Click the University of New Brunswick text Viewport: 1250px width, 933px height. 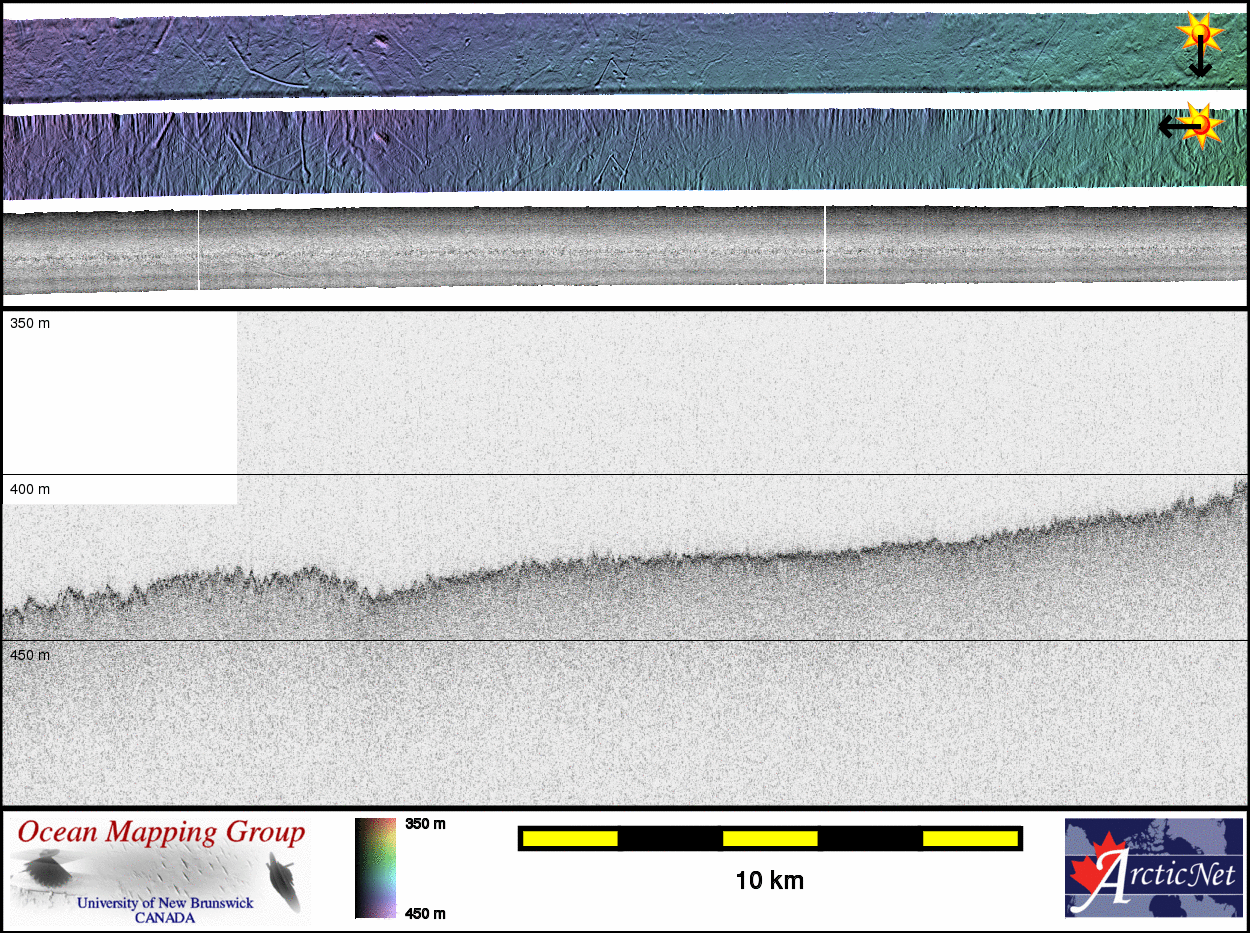tap(165, 903)
